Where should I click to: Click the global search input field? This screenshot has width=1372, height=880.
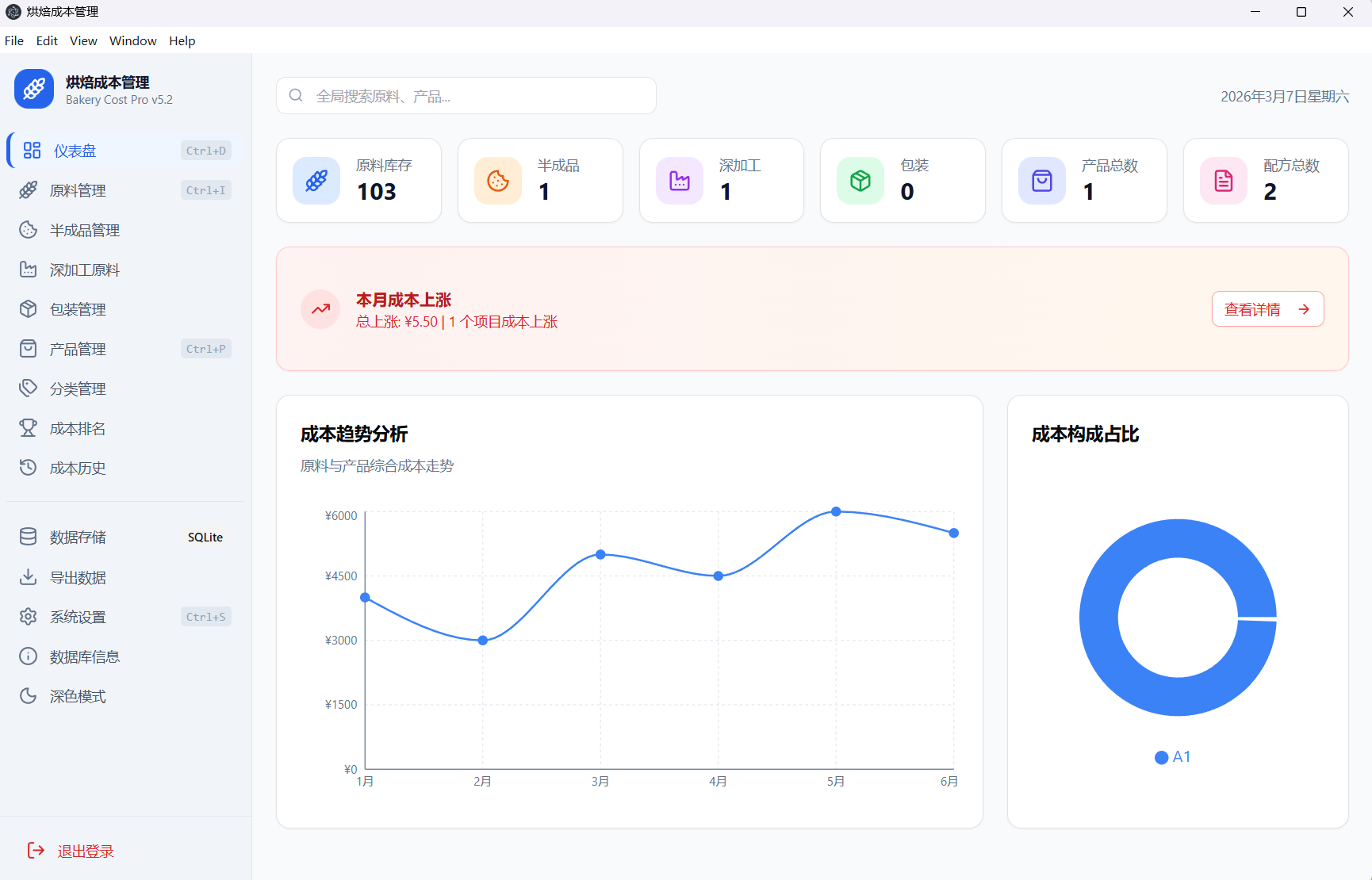[x=466, y=95]
